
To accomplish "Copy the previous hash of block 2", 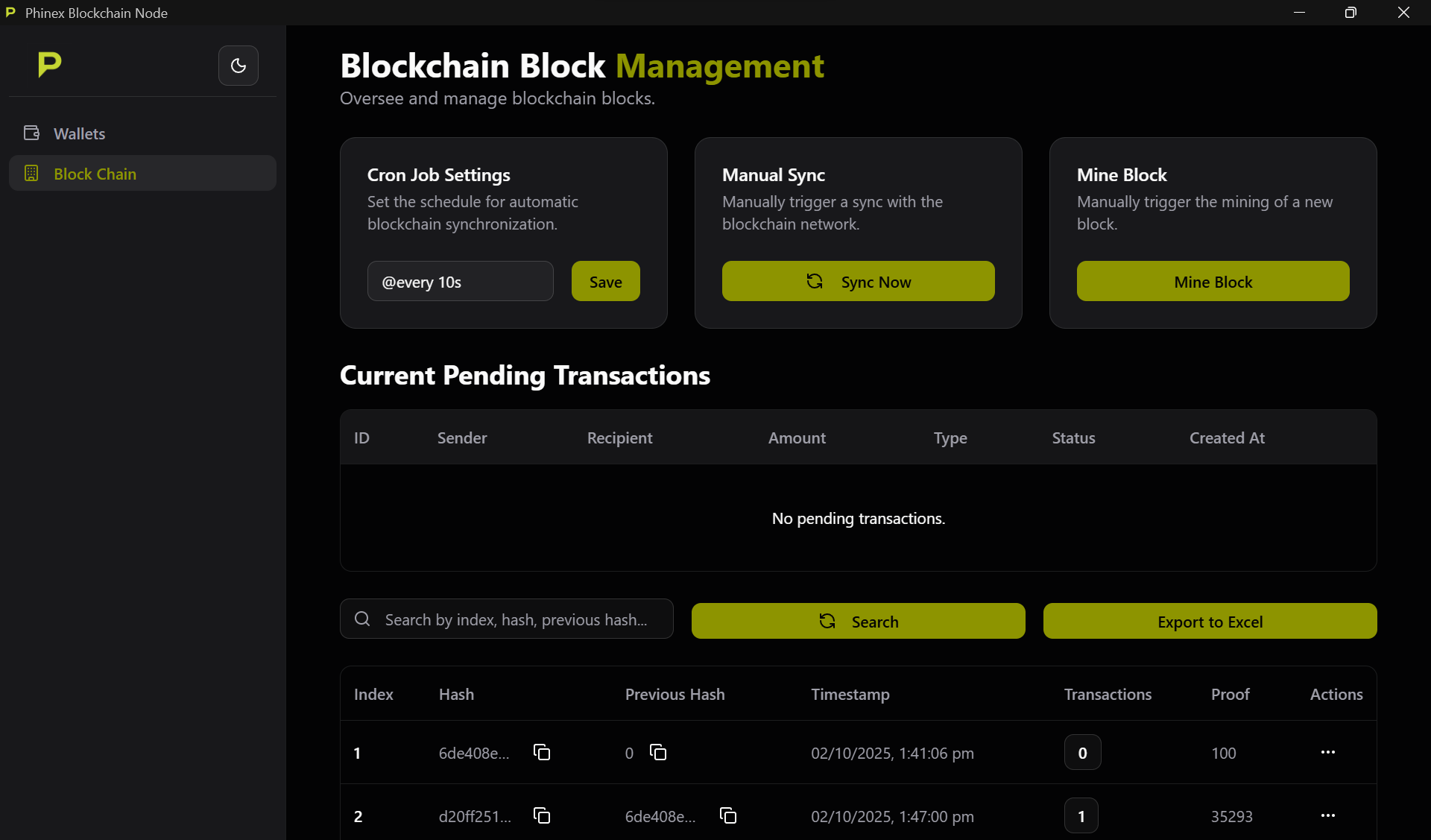I will [727, 815].
